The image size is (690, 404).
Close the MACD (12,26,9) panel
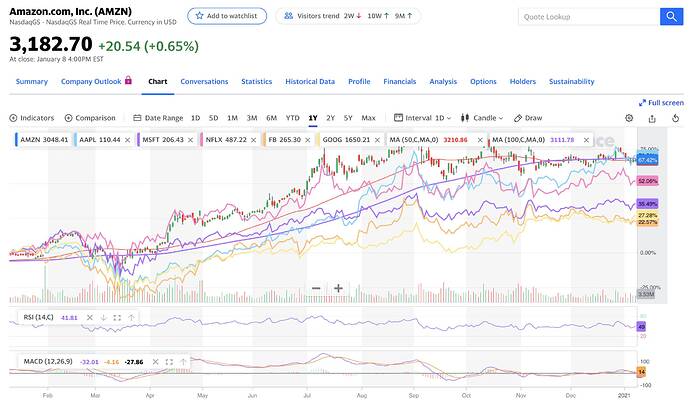tap(155, 362)
